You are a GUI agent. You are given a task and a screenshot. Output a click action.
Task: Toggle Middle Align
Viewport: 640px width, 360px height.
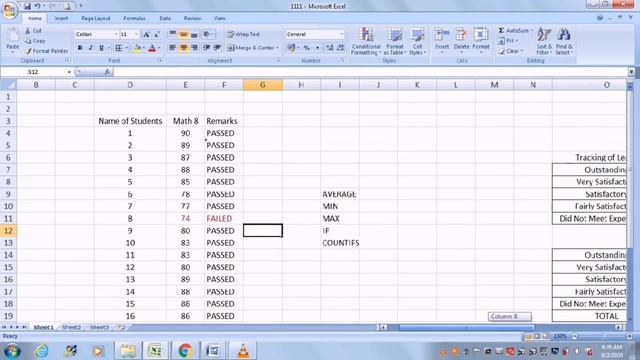(x=183, y=34)
